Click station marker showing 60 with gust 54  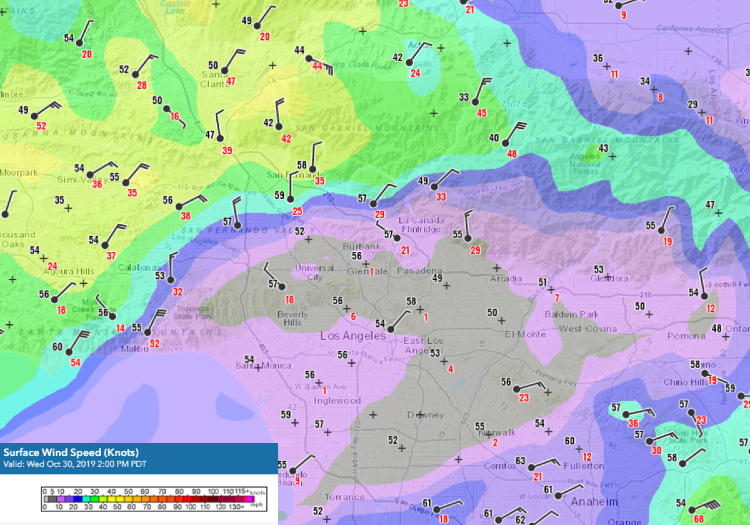pyautogui.click(x=69, y=352)
